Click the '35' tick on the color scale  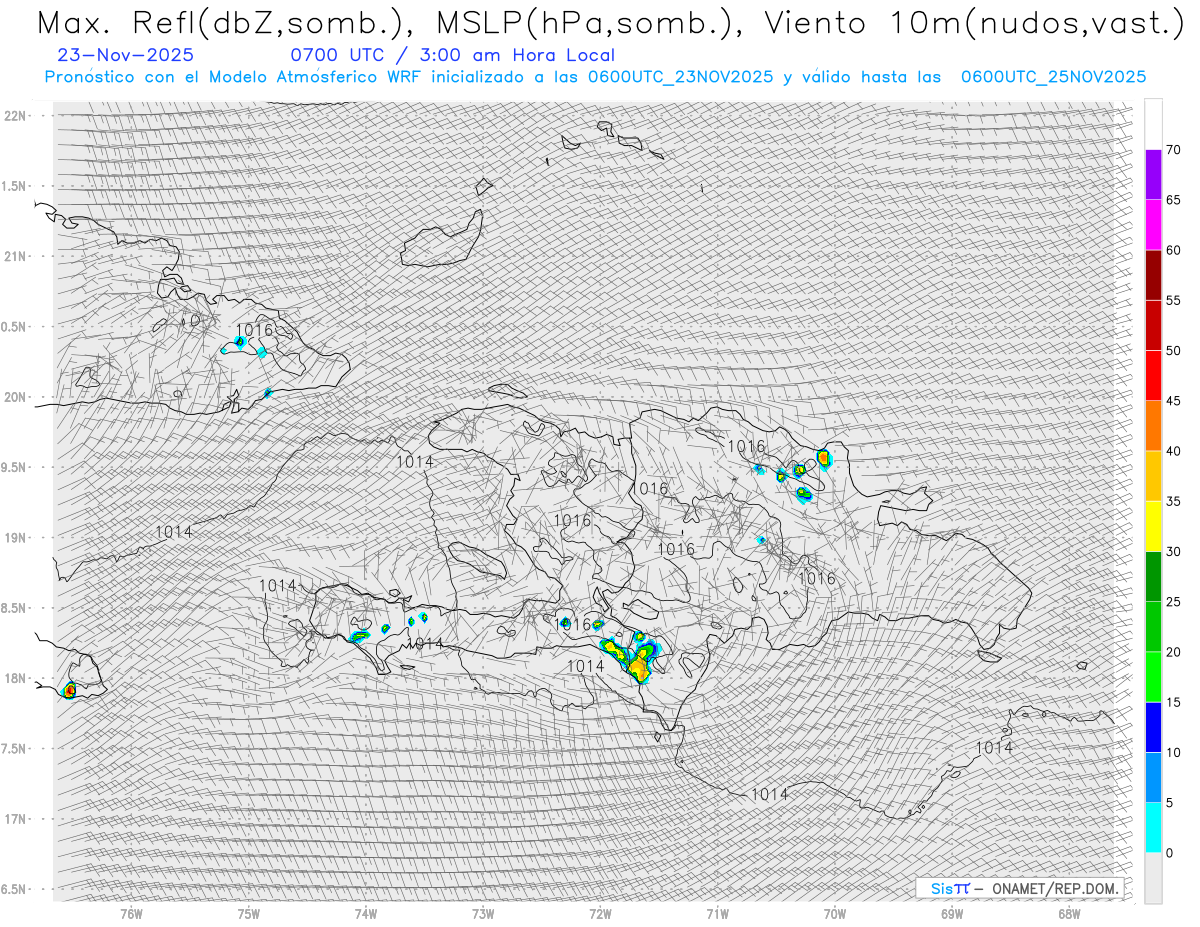[x=1173, y=501]
